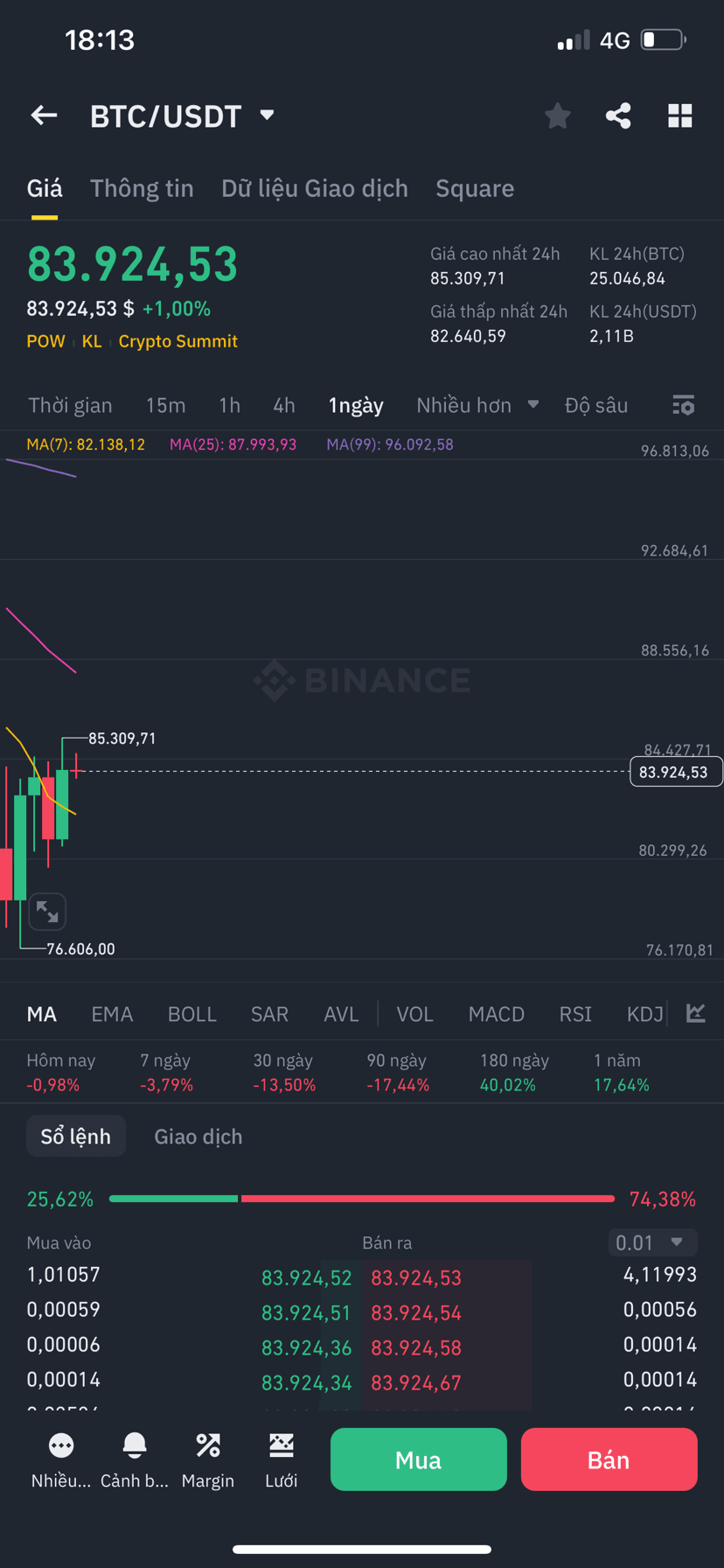Open the Dữ liệu Giao dịch tab

[315, 188]
